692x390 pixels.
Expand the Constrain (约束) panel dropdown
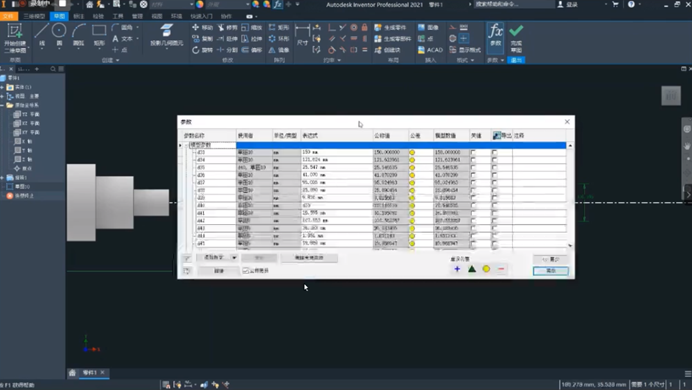[x=338, y=60]
